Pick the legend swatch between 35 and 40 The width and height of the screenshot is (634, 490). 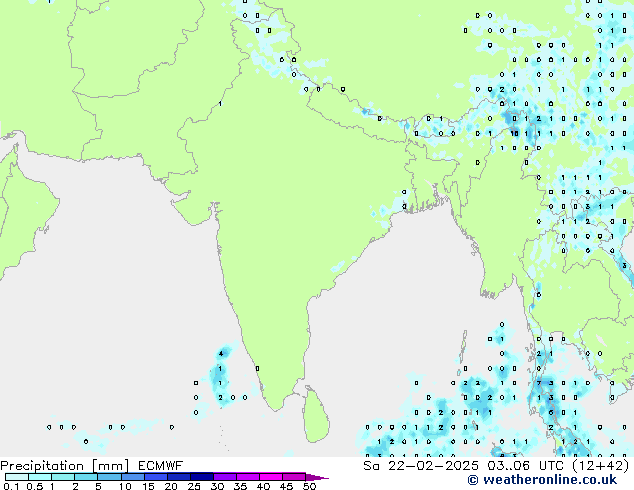point(248,477)
